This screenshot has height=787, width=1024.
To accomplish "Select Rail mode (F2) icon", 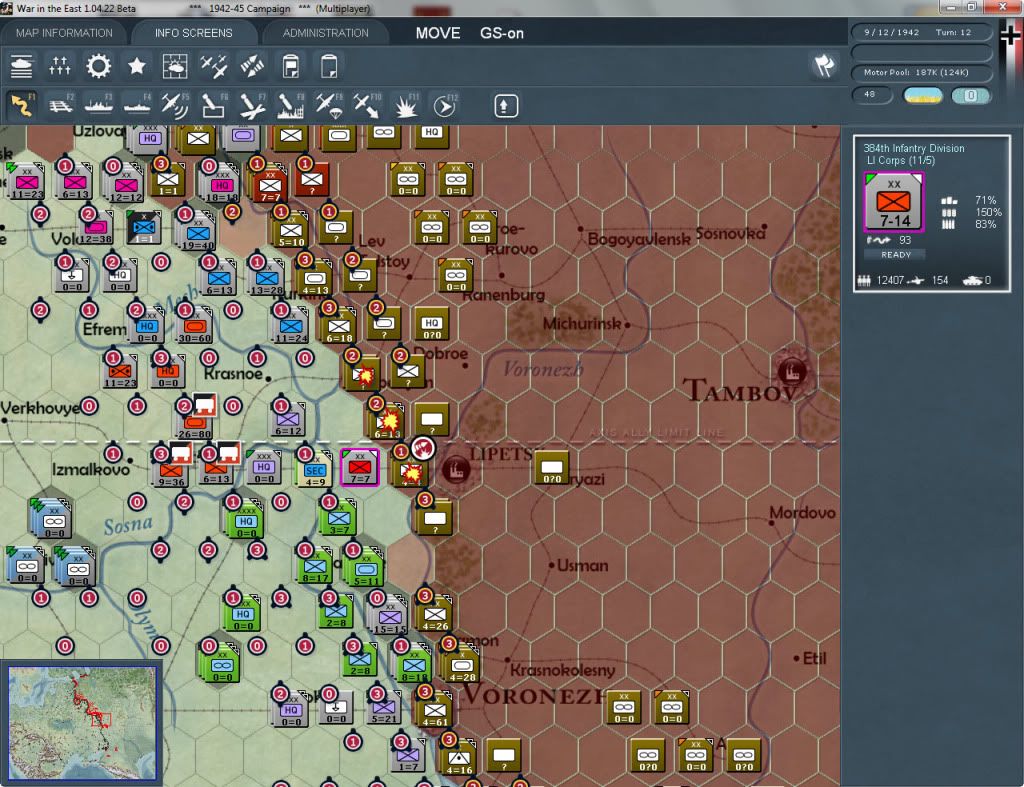I will (61, 105).
